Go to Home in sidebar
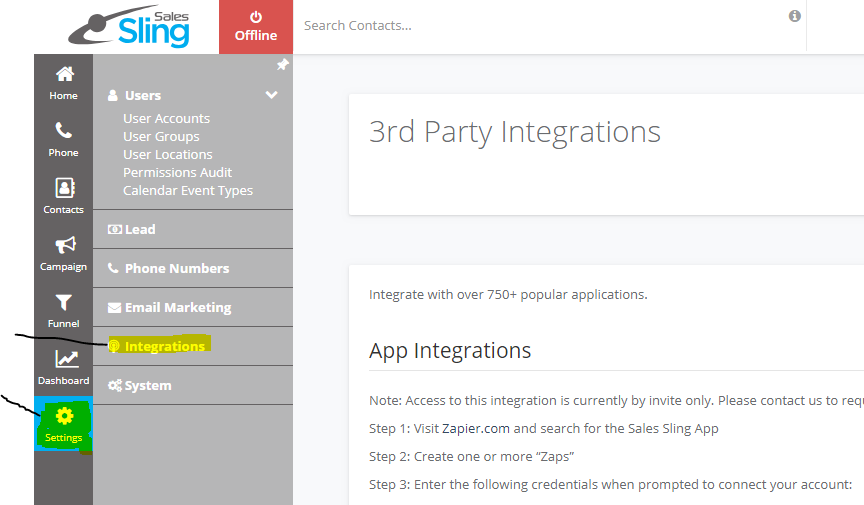This screenshot has height=505, width=864. pos(63,83)
